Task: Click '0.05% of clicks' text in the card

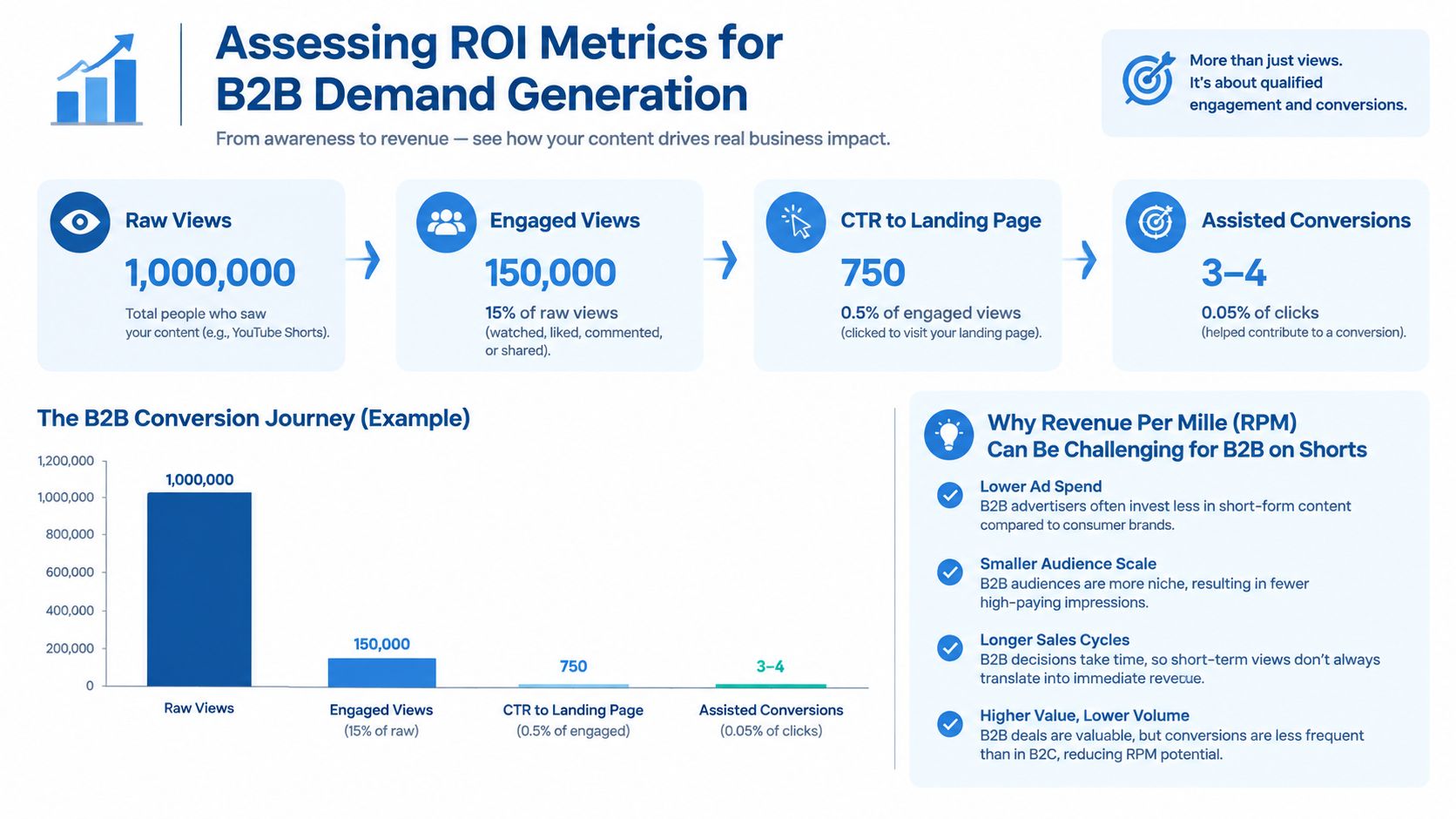Action: (1260, 313)
